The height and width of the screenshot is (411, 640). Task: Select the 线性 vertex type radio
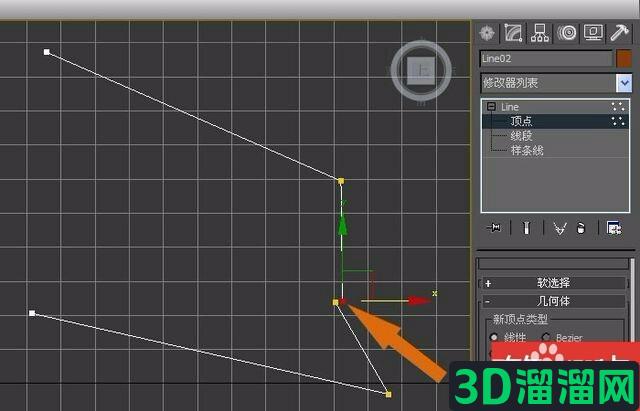pos(493,337)
